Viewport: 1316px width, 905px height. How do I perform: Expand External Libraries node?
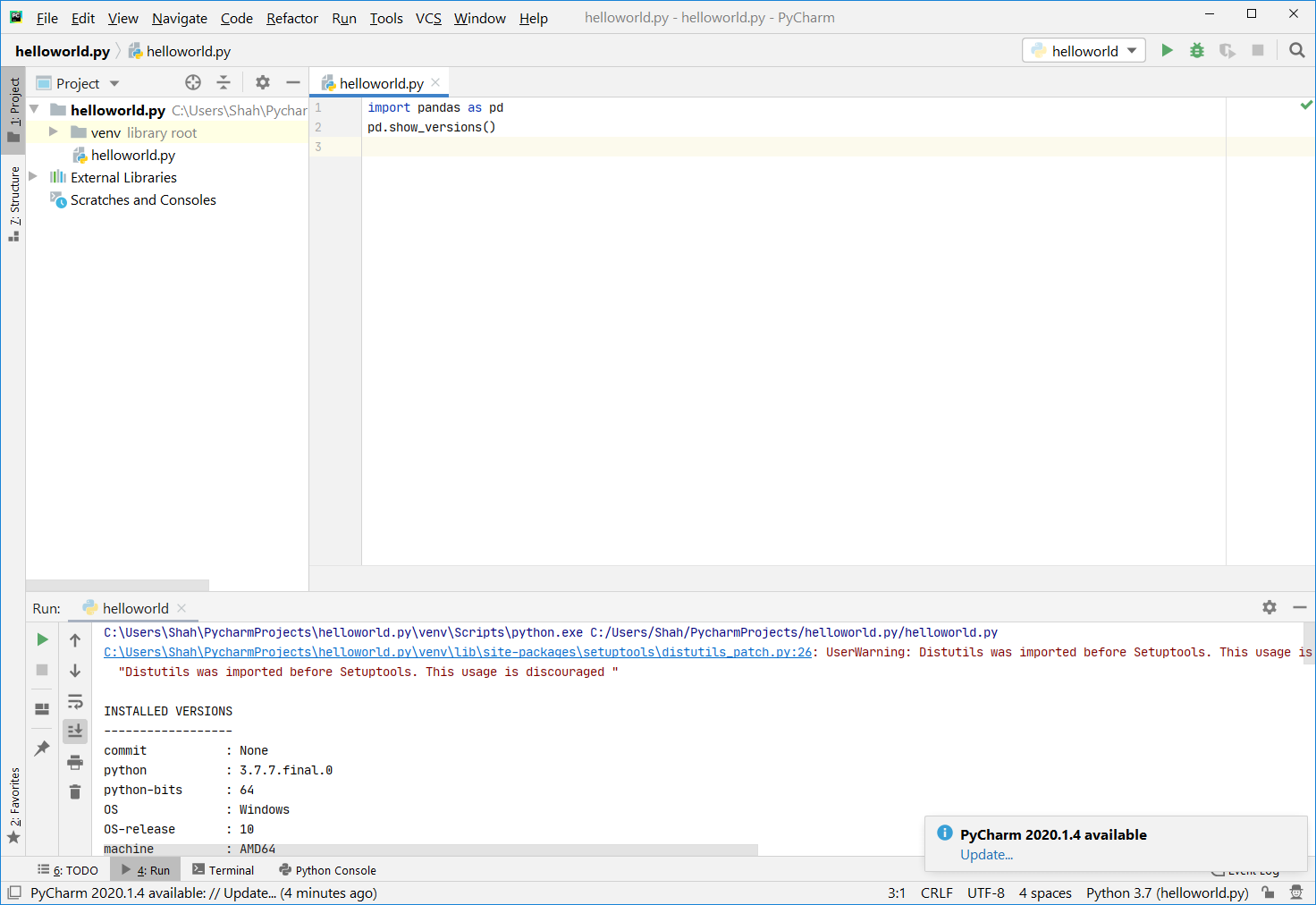click(x=34, y=176)
